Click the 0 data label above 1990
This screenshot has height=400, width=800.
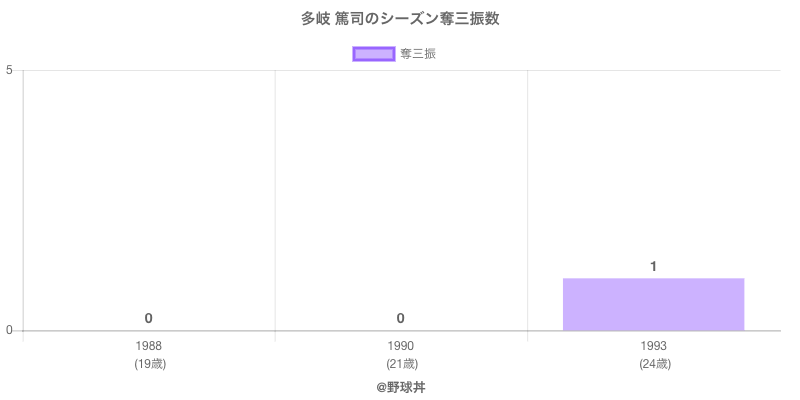click(x=400, y=318)
